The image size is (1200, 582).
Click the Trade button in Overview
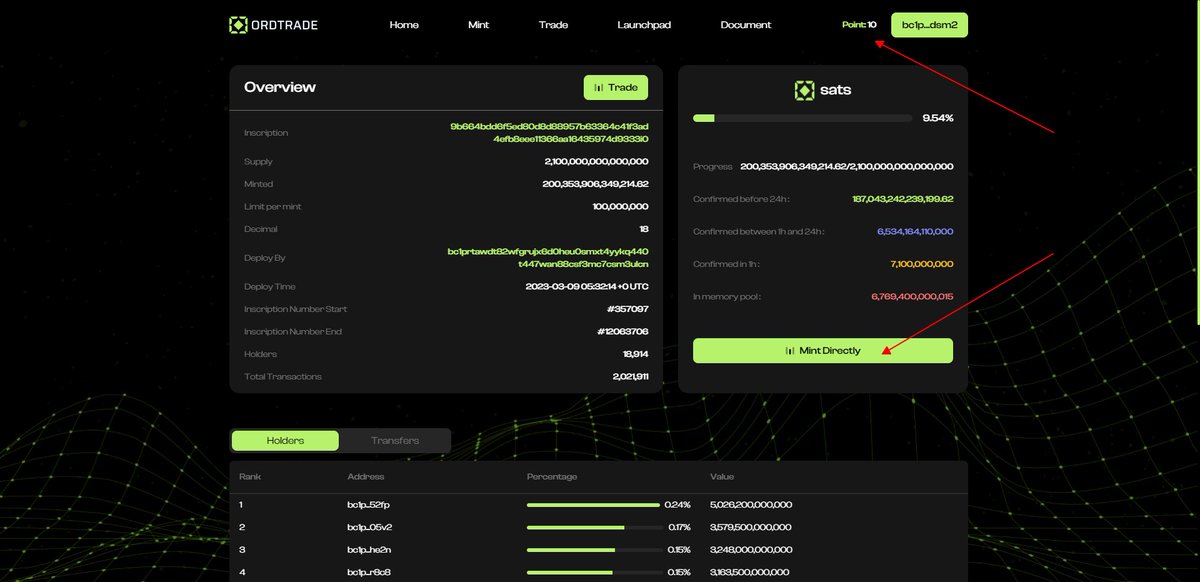tap(616, 87)
